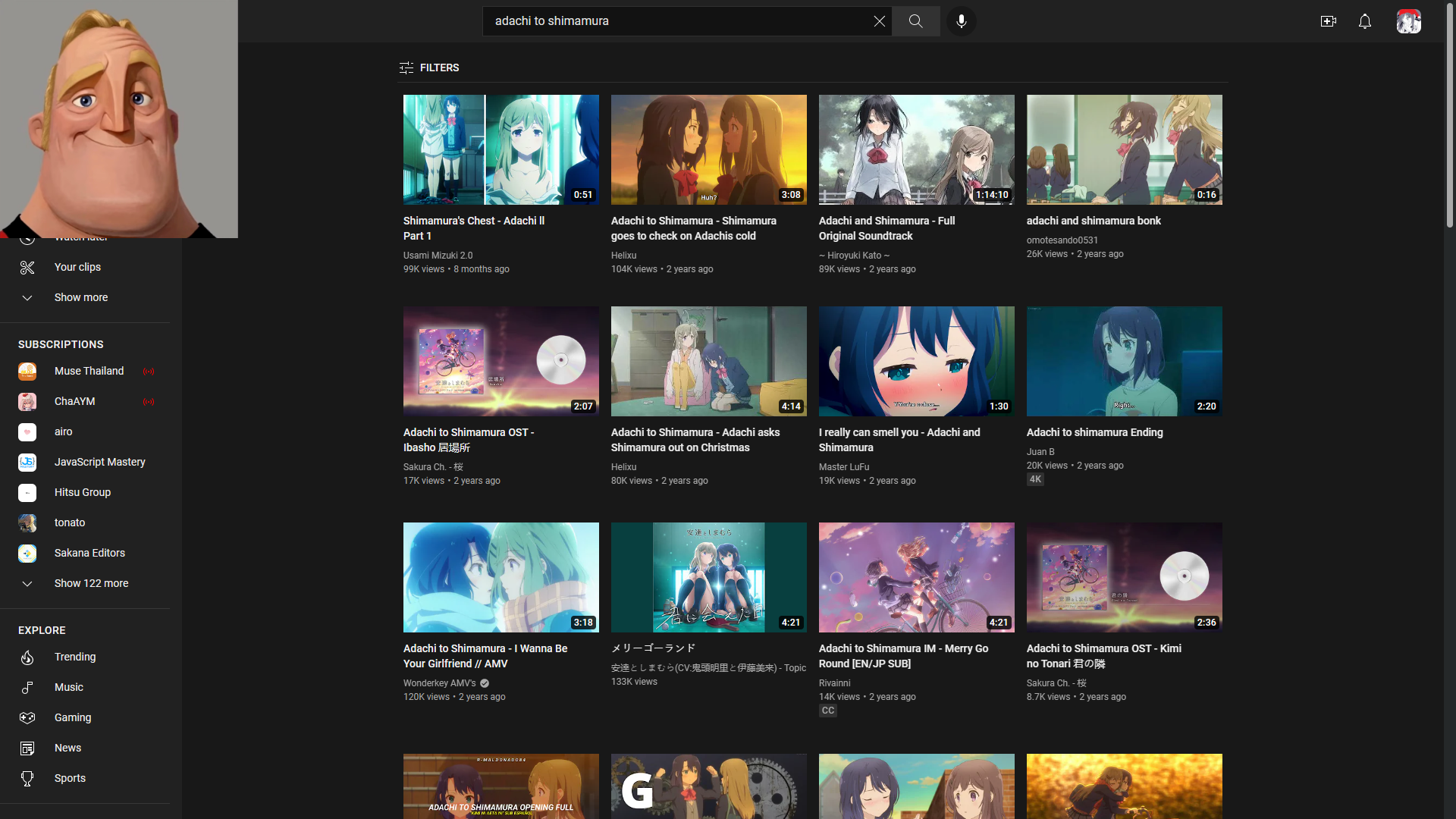Viewport: 1456px width, 819px height.
Task: Open search FILTERS panel
Action: point(429,67)
